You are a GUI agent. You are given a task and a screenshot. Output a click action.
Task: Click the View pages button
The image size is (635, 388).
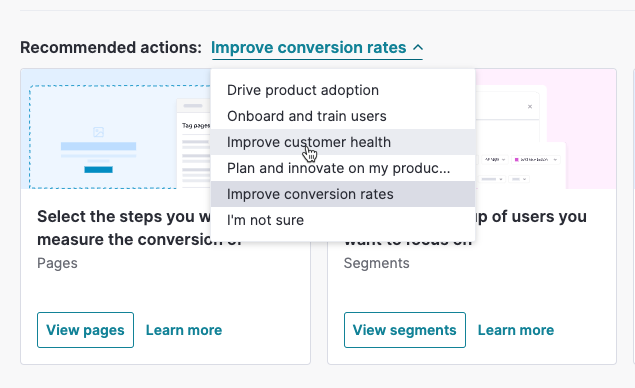pos(85,330)
